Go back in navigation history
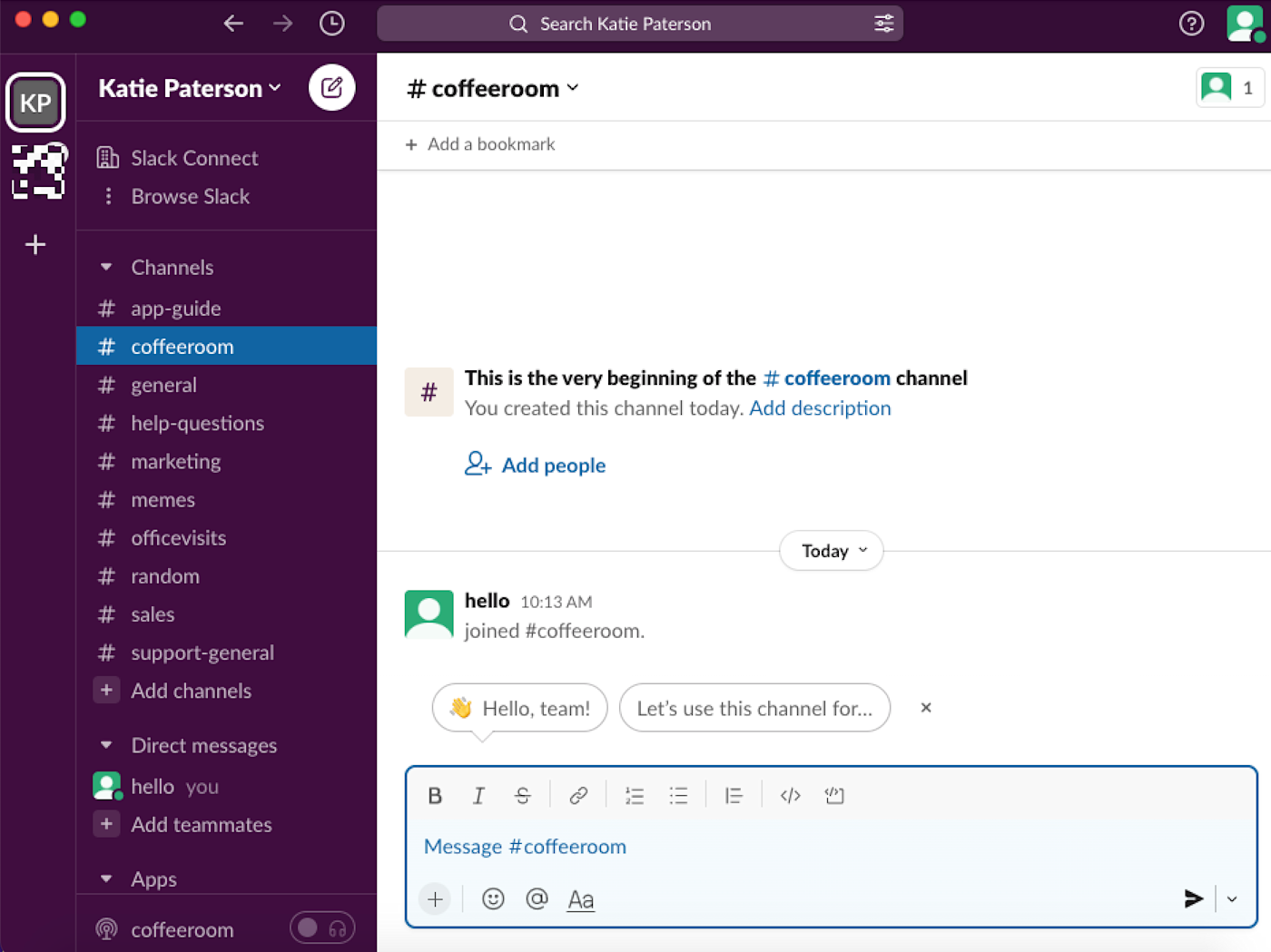 click(233, 24)
